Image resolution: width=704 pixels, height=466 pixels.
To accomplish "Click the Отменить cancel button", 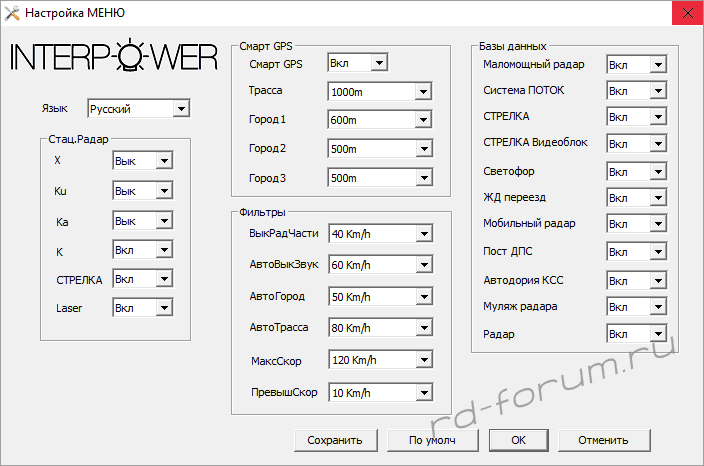I will (604, 440).
